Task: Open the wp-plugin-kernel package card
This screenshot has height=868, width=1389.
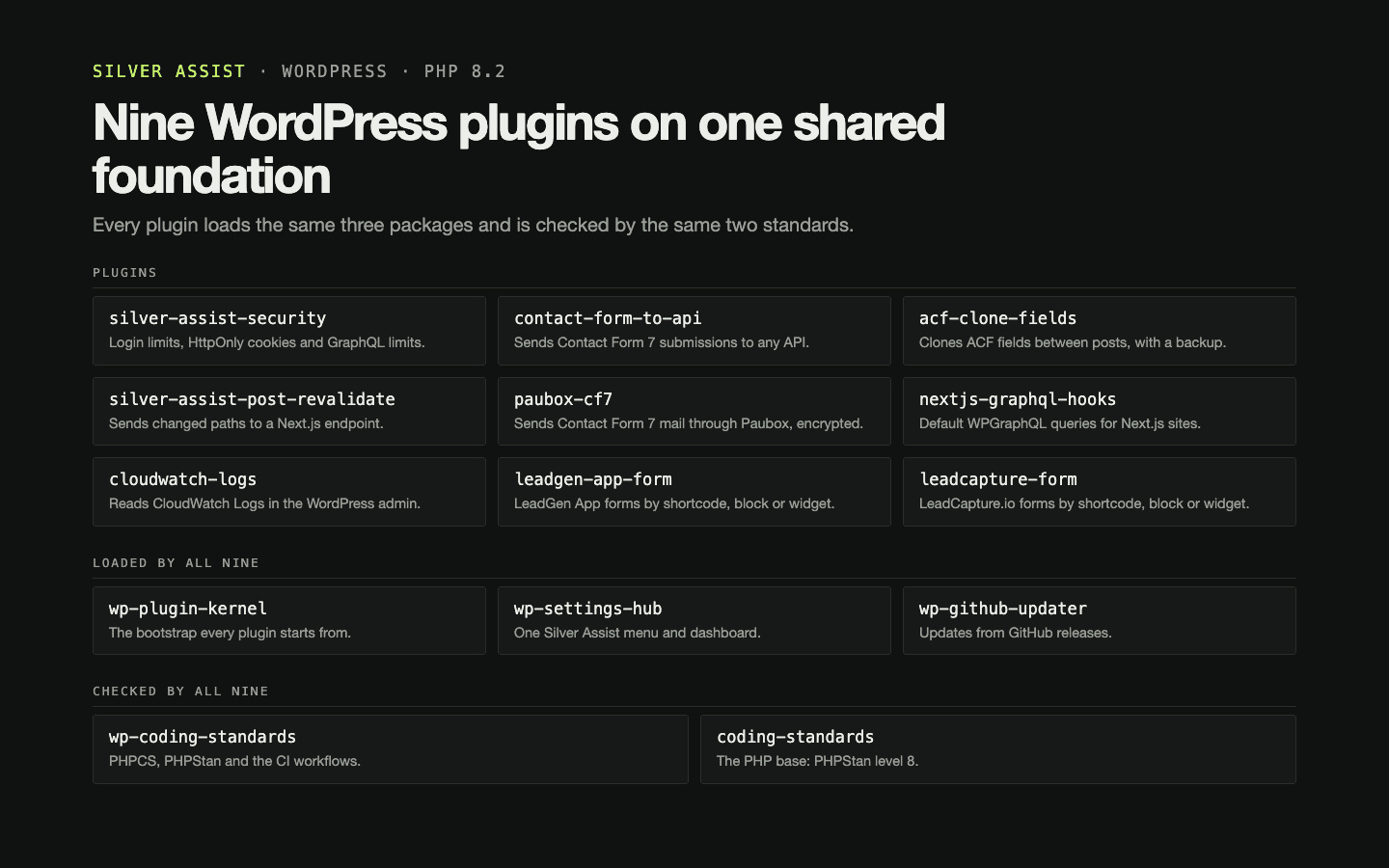Action: (289, 621)
